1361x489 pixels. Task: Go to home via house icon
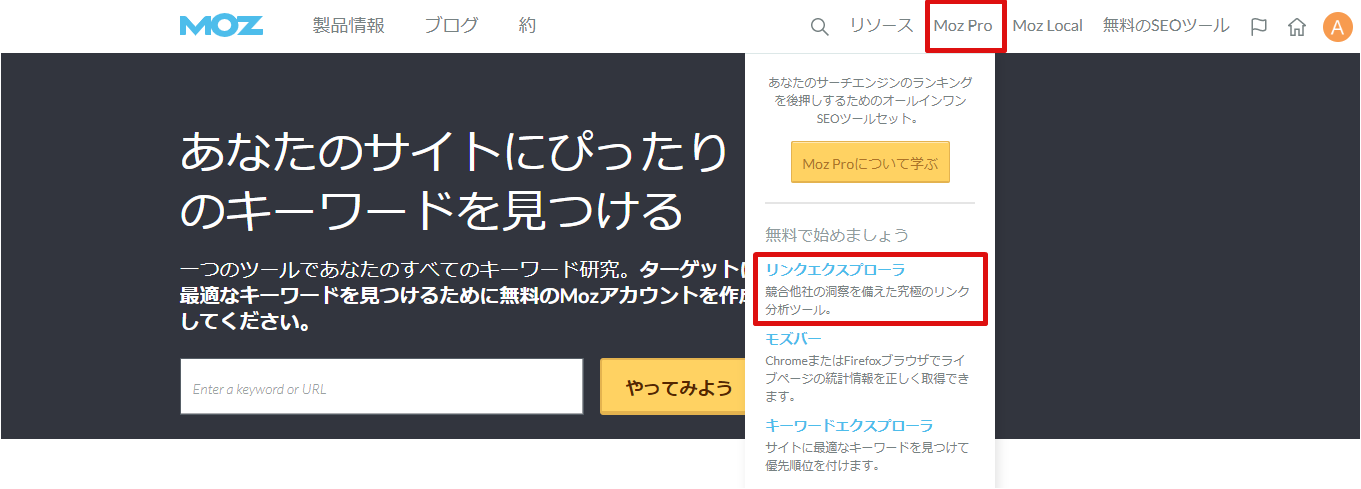click(x=1297, y=27)
